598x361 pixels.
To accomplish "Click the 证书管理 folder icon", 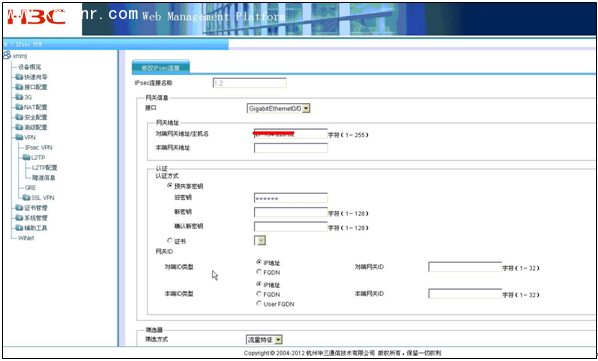I will 19,208.
